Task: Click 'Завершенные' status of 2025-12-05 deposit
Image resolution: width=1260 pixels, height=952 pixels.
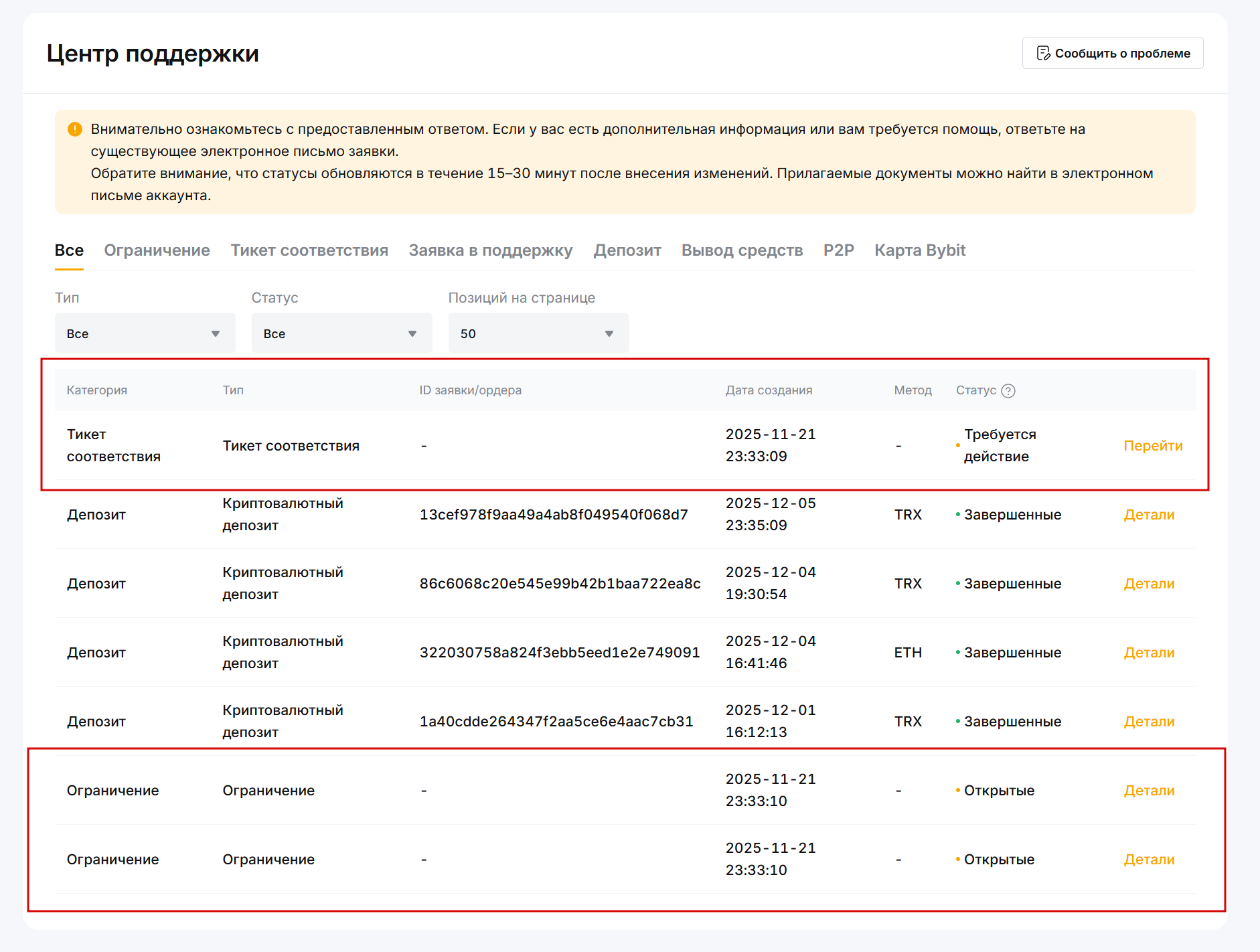Action: pos(1012,515)
